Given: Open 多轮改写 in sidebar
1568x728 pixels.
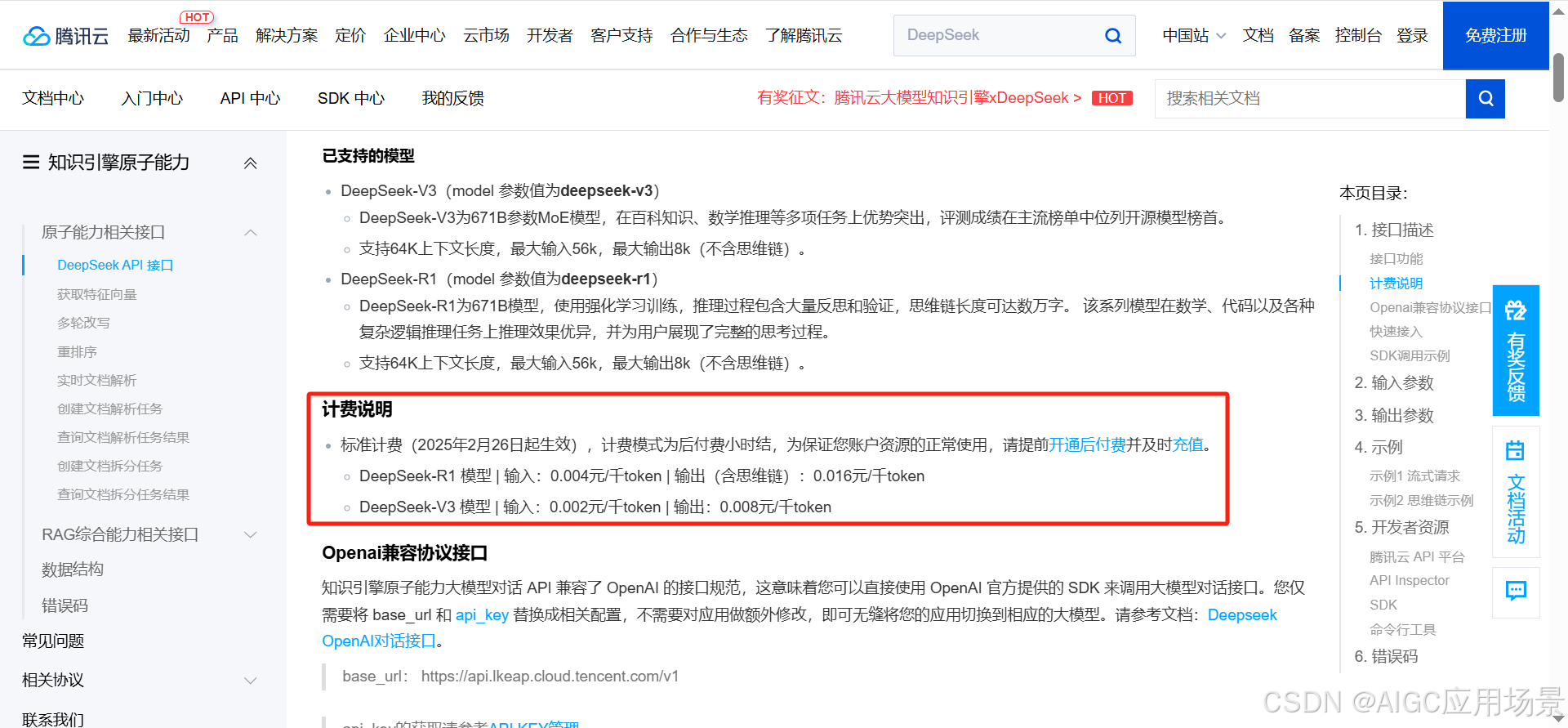Looking at the screenshot, I should [x=83, y=323].
